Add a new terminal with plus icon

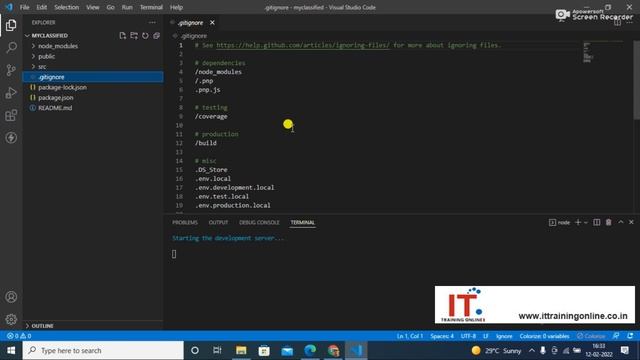[578, 222]
